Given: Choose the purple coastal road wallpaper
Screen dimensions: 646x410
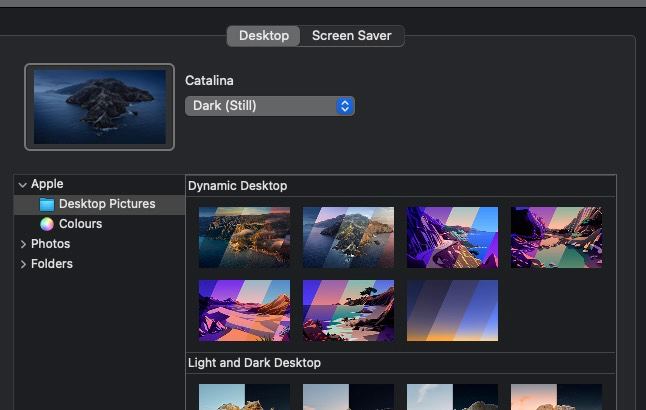Looking at the screenshot, I should [452, 237].
